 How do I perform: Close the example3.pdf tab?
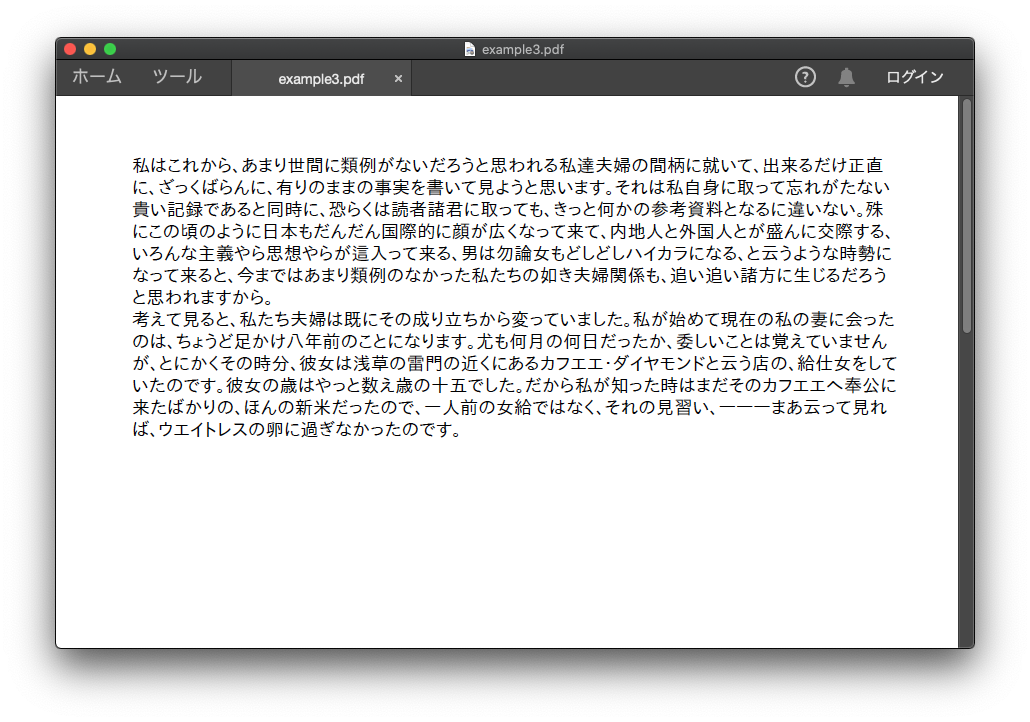coord(398,78)
